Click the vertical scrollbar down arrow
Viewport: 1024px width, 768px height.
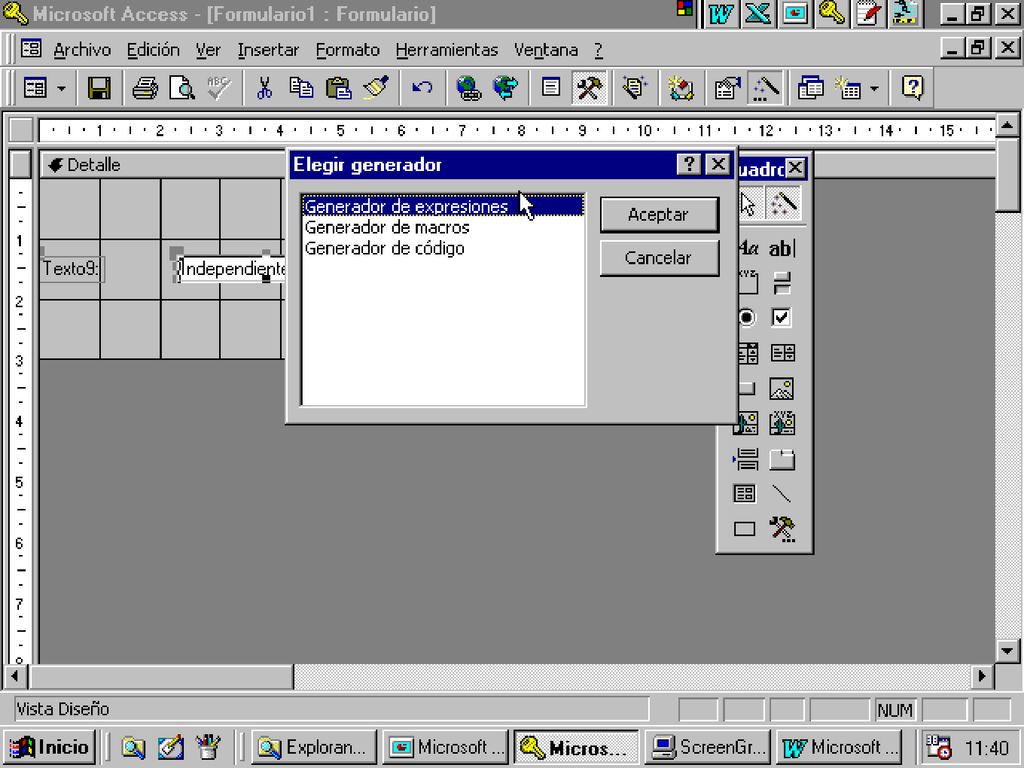pos(1006,650)
